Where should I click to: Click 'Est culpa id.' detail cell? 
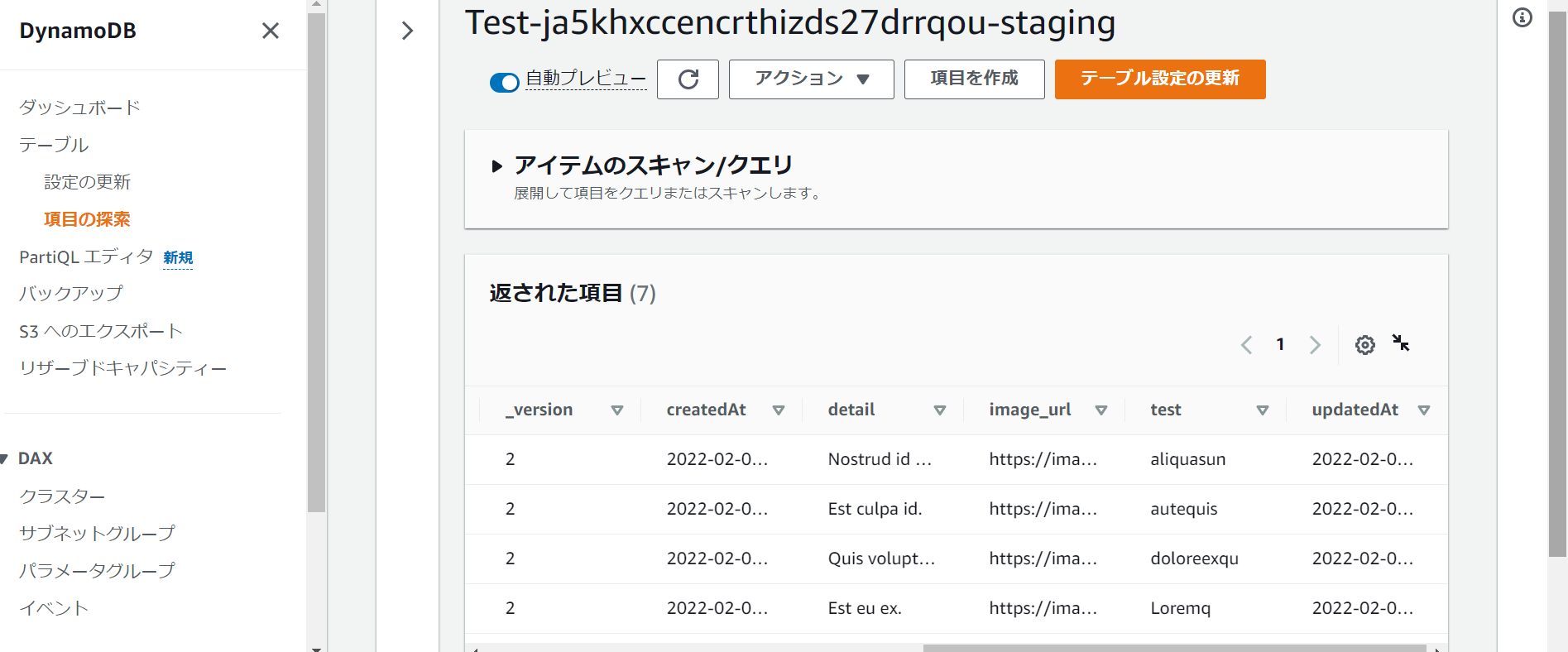pyautogui.click(x=875, y=509)
